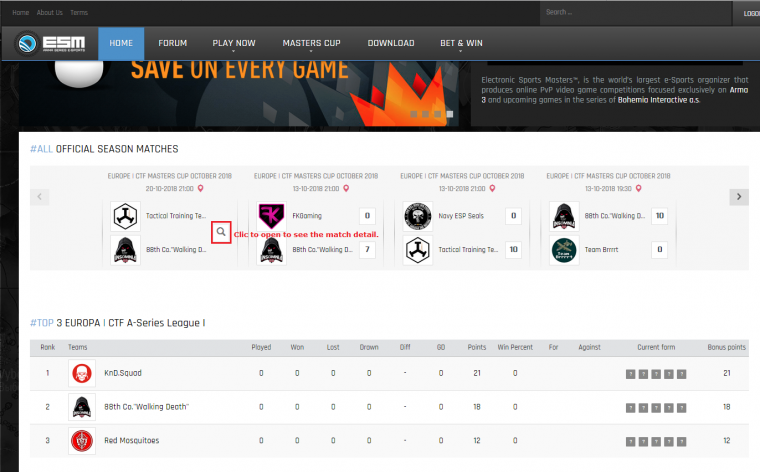760x472 pixels.
Task: Open match detail magnifier icon
Action: pyautogui.click(x=221, y=232)
